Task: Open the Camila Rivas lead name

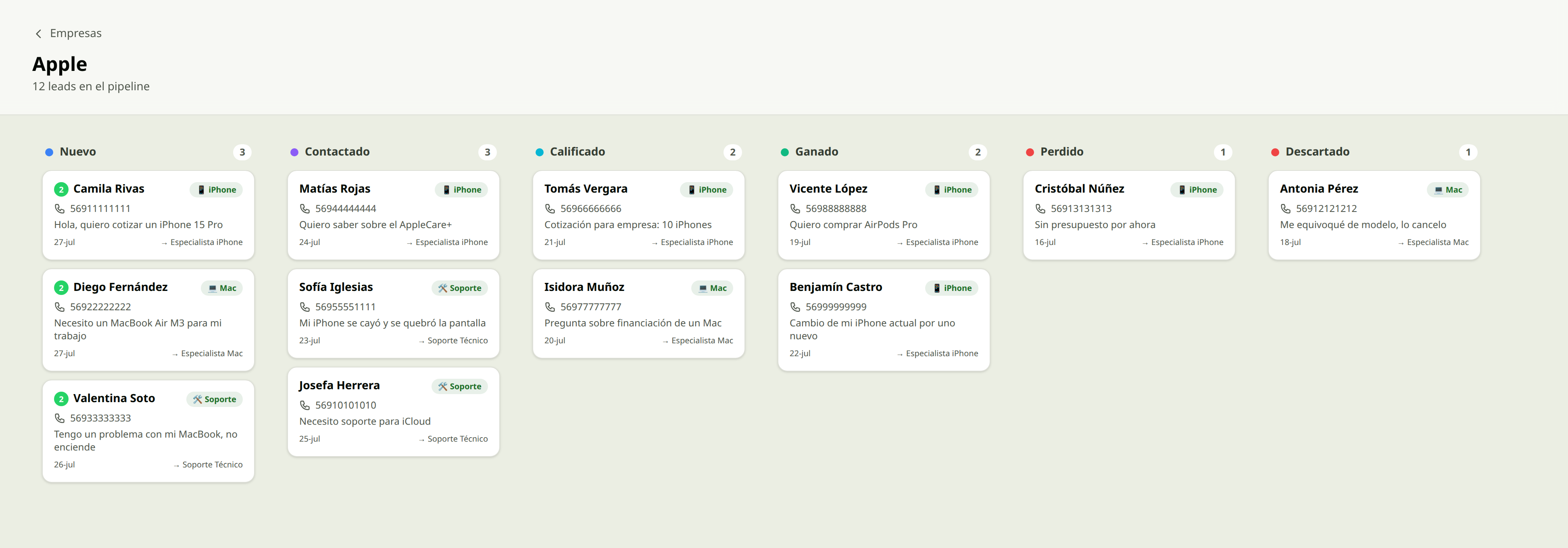Action: (x=109, y=189)
